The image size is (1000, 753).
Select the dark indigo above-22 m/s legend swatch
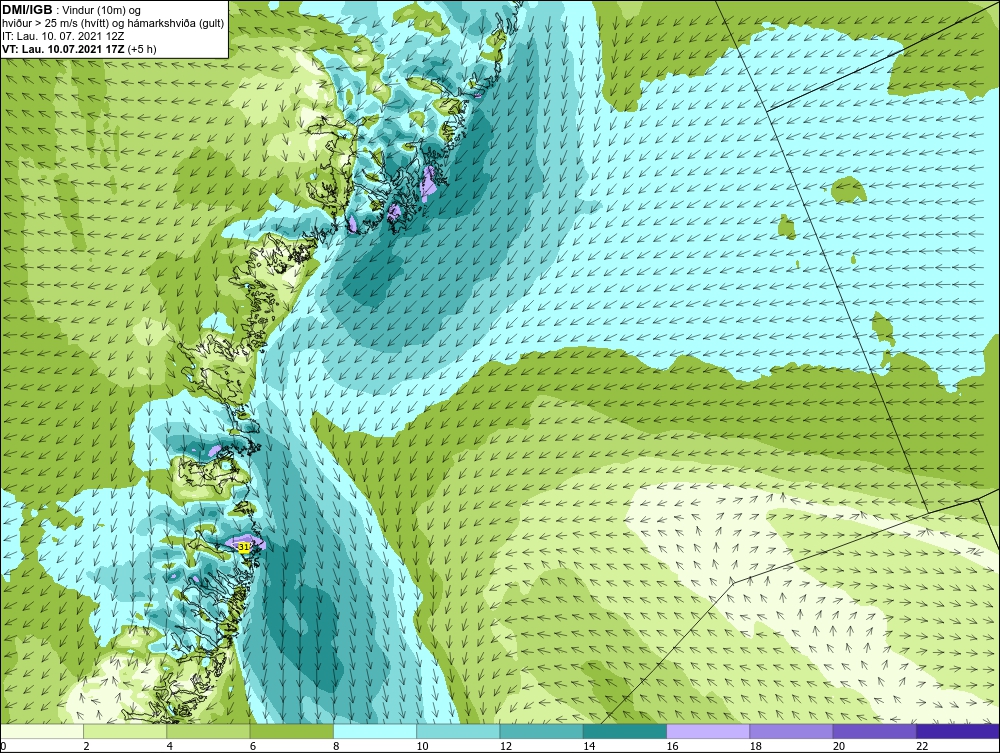[958, 731]
